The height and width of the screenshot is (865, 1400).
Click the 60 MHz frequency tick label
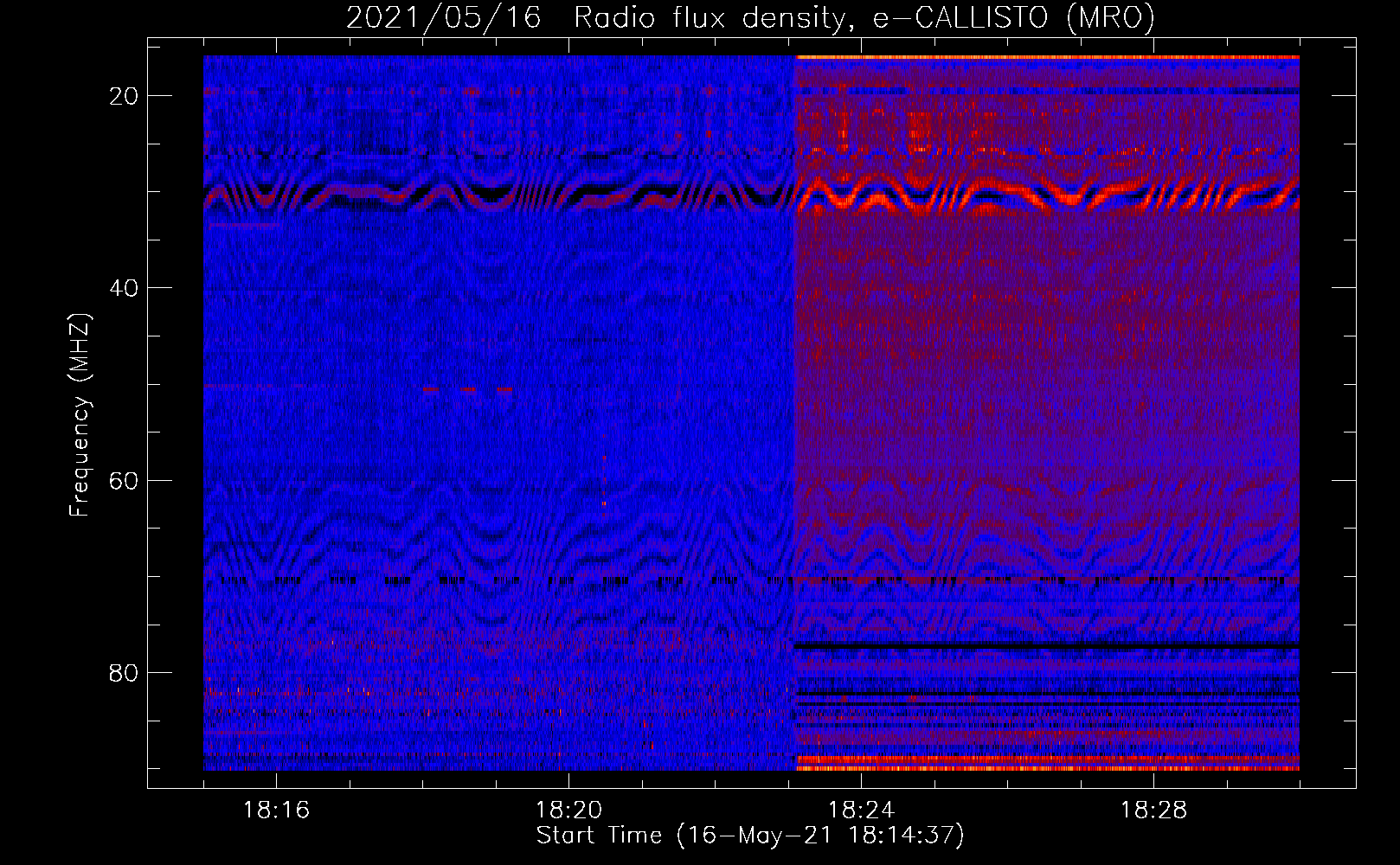124,480
